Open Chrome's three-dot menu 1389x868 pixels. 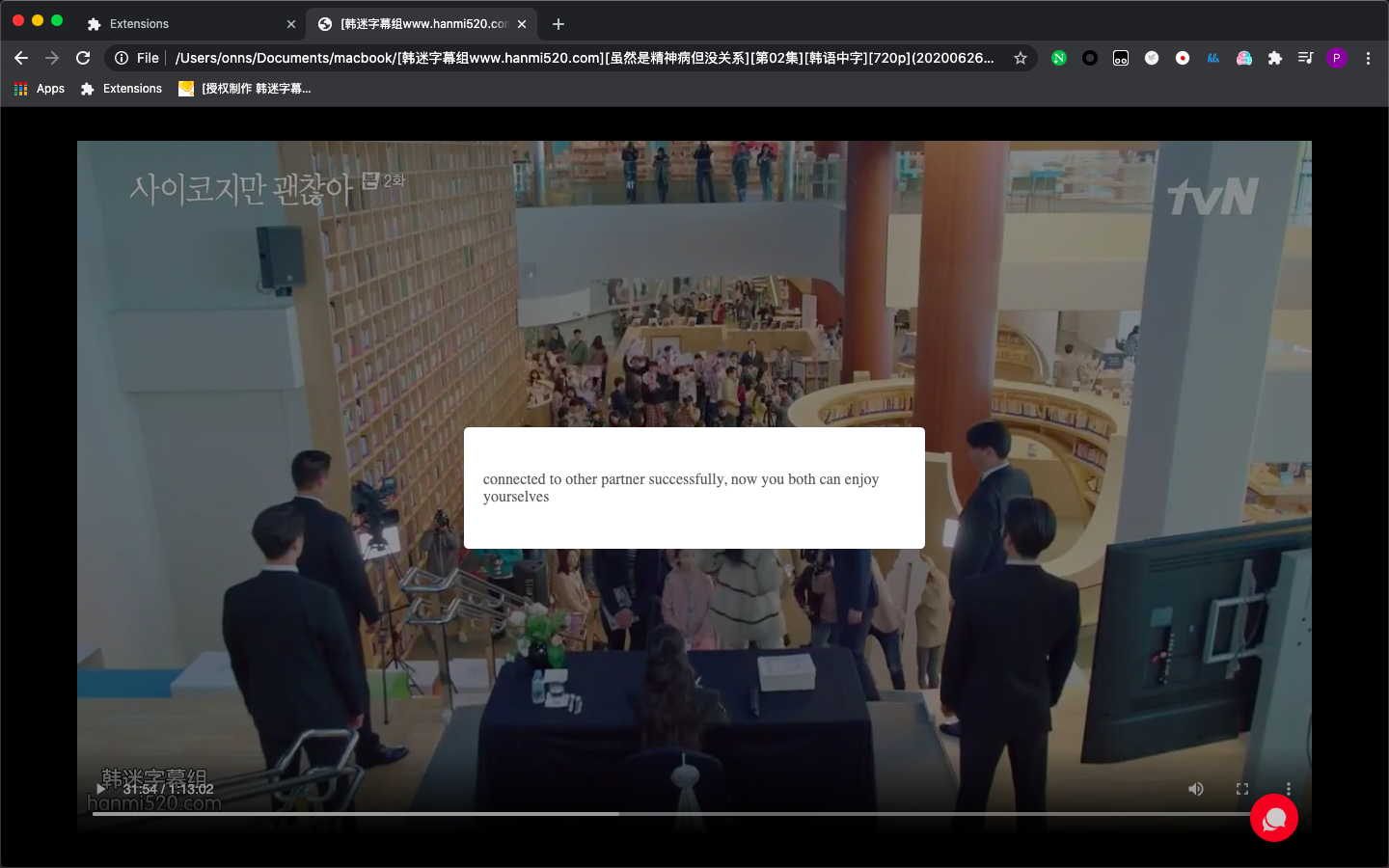point(1368,58)
